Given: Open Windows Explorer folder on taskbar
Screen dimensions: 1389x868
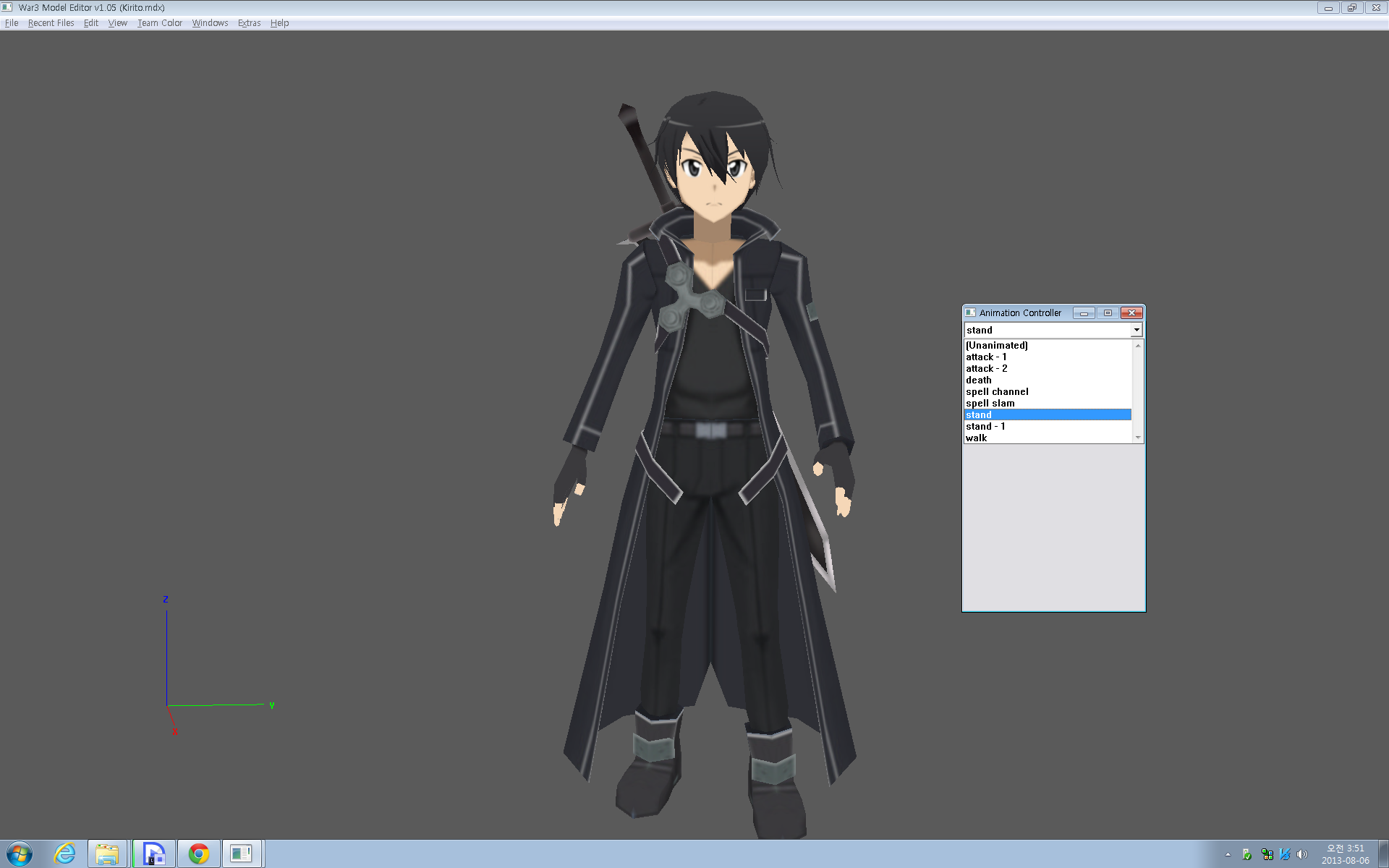Looking at the screenshot, I should (107, 854).
